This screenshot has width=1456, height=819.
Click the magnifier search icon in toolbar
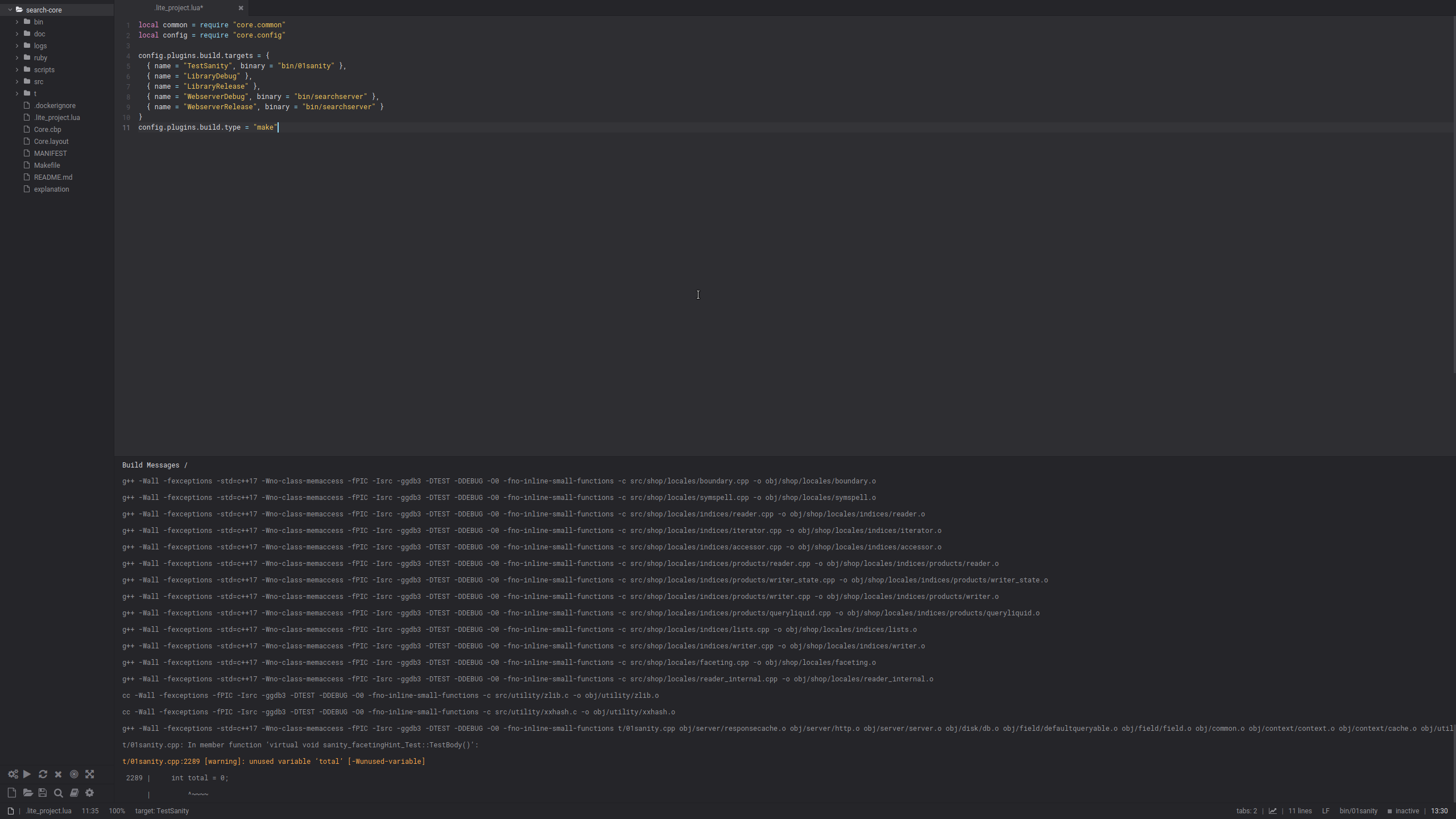pyautogui.click(x=58, y=793)
